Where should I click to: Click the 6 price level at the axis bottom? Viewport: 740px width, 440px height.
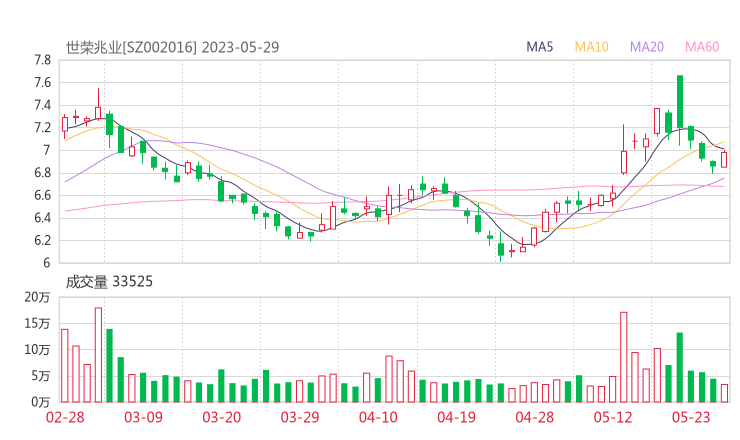pyautogui.click(x=46, y=263)
